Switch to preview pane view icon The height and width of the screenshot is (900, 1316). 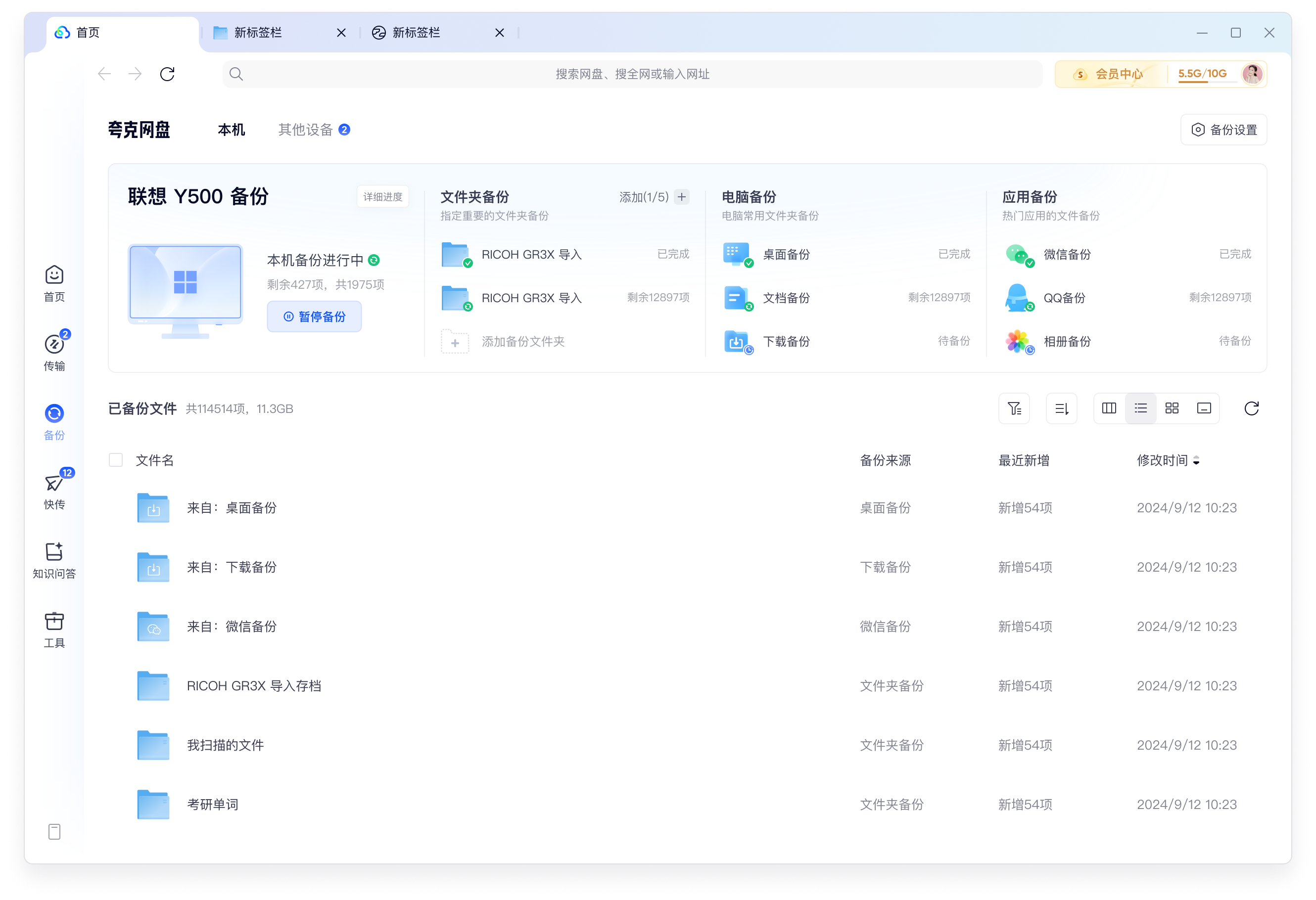[x=1204, y=408]
